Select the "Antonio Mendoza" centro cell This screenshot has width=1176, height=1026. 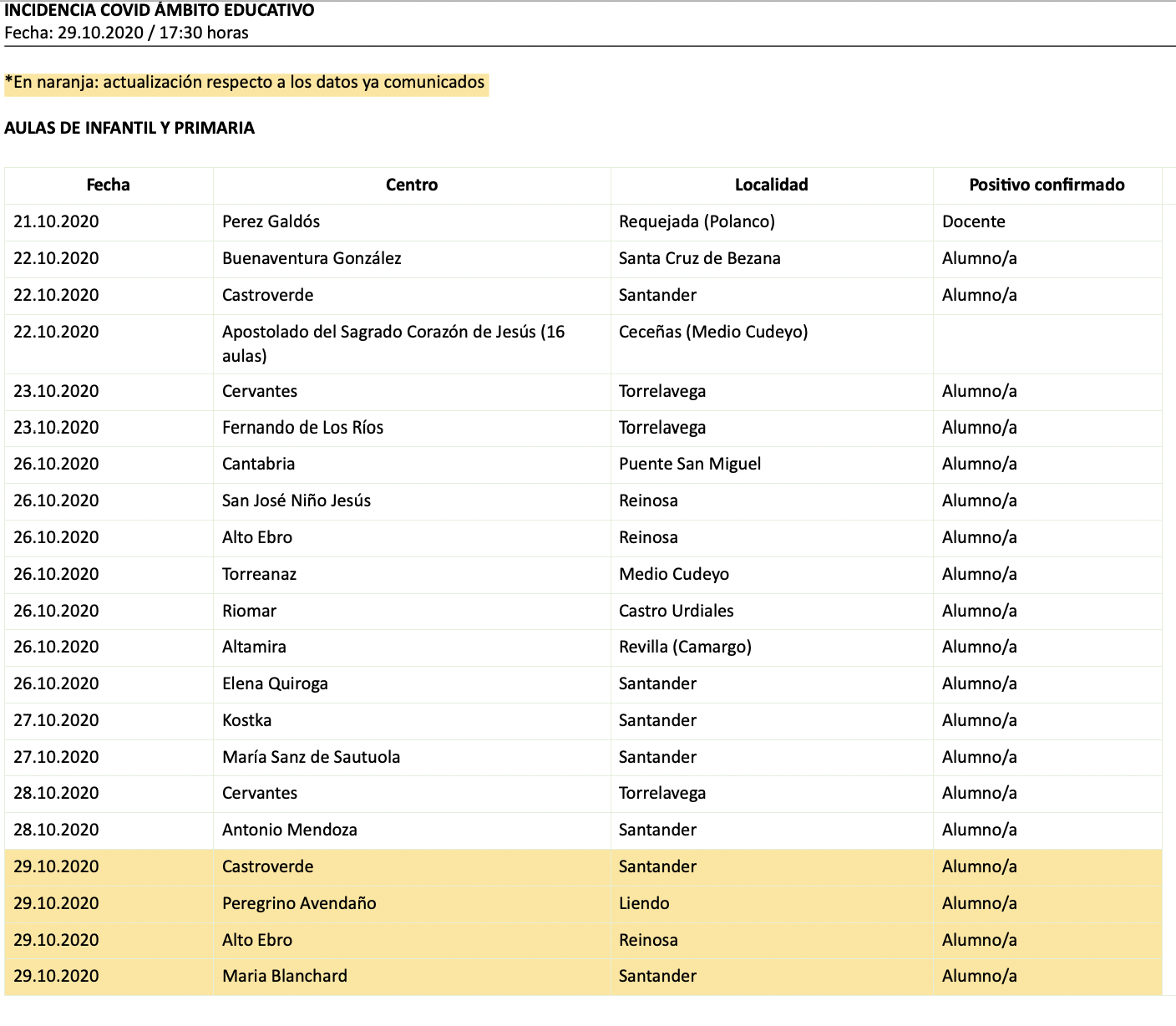tap(289, 830)
